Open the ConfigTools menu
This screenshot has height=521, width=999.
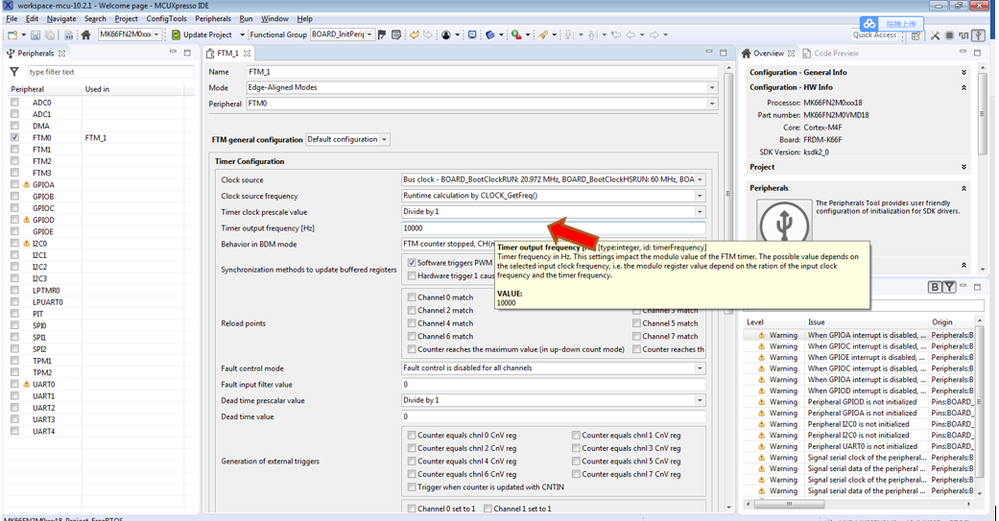pos(166,18)
